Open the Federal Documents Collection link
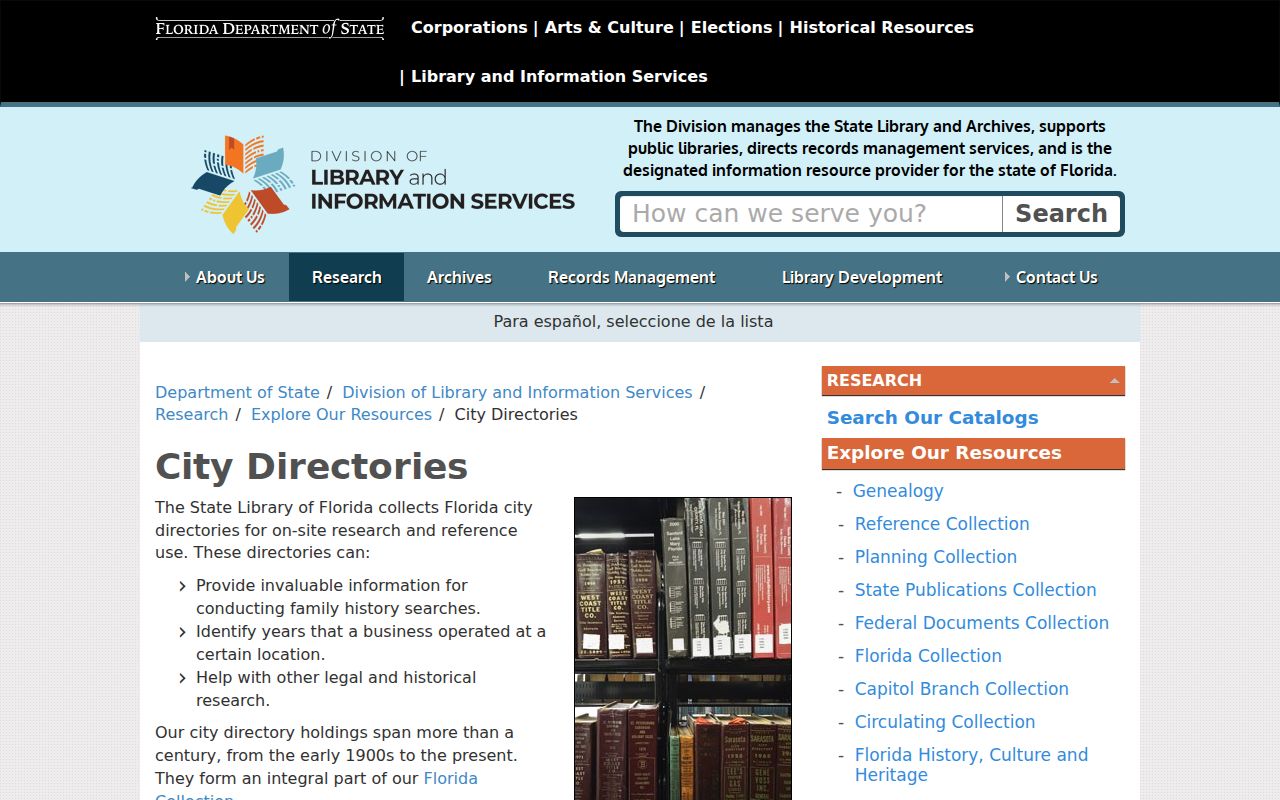Viewport: 1280px width, 800px height. click(x=982, y=623)
